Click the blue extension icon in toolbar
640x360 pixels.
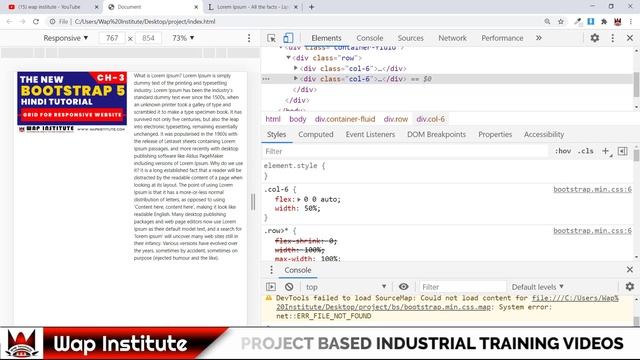coord(591,21)
